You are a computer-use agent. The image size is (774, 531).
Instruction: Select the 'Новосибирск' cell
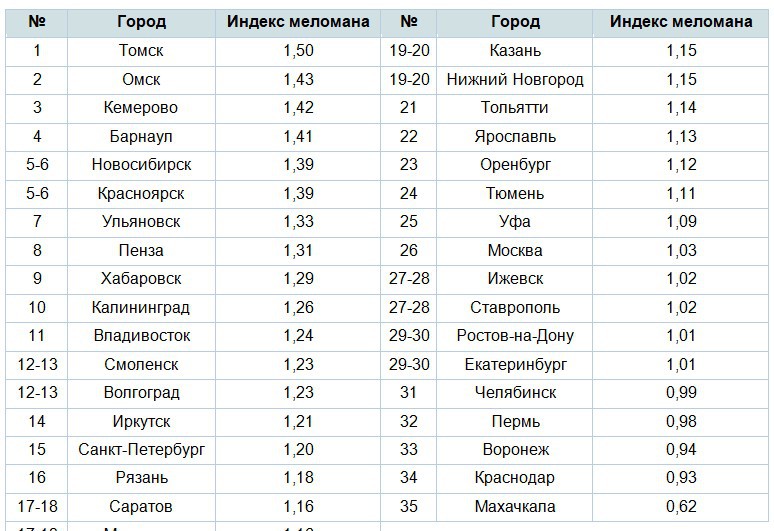click(x=141, y=164)
